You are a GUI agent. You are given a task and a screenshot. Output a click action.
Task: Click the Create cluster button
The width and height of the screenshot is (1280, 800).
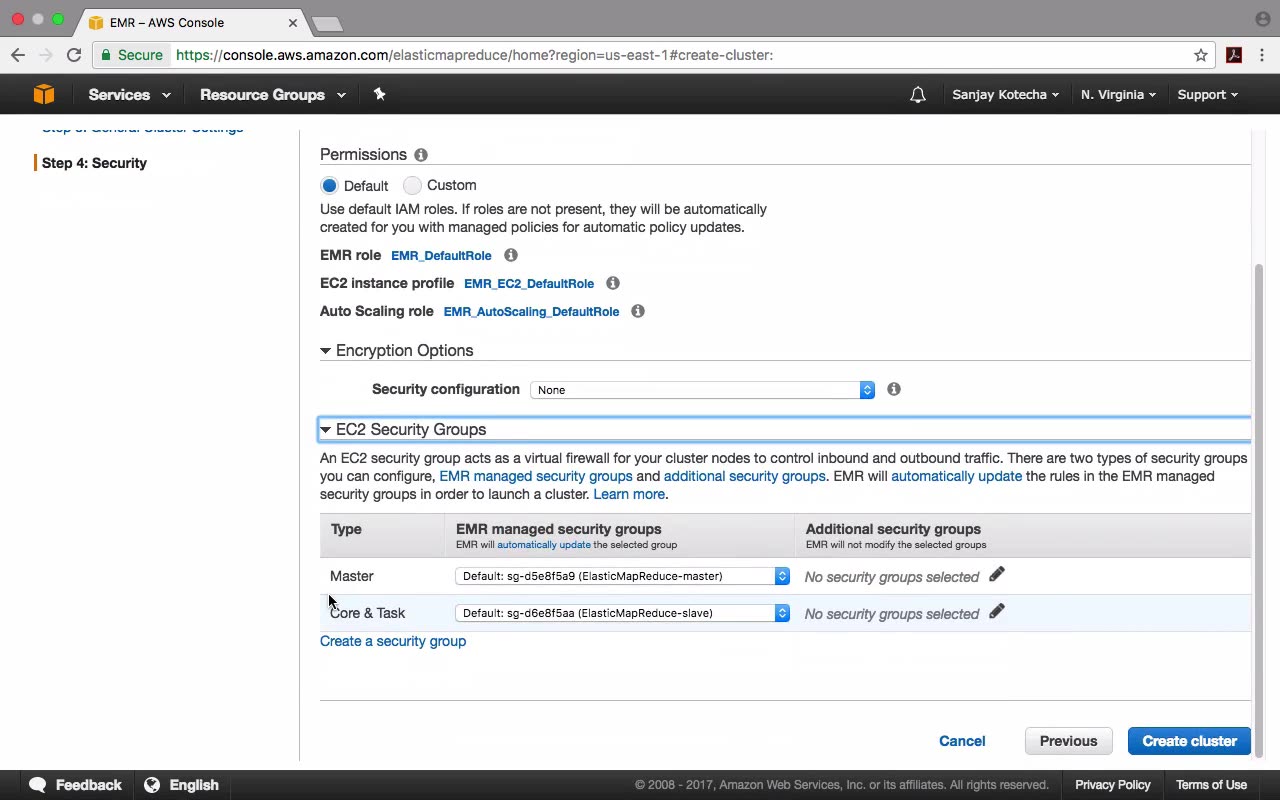pyautogui.click(x=1189, y=741)
